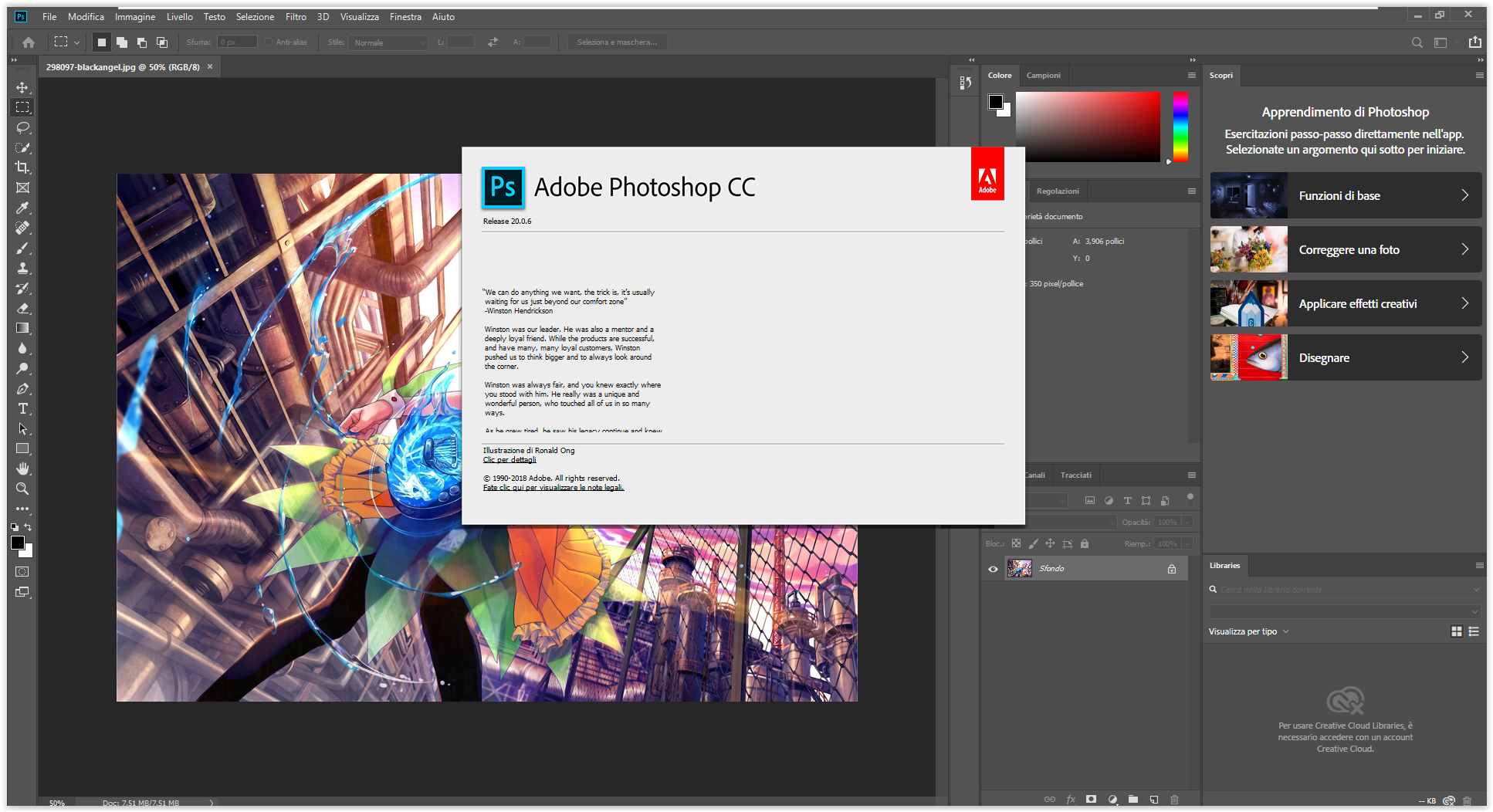The image size is (1493, 812).
Task: Delete layer with the Layers trash icon
Action: tap(1175, 800)
